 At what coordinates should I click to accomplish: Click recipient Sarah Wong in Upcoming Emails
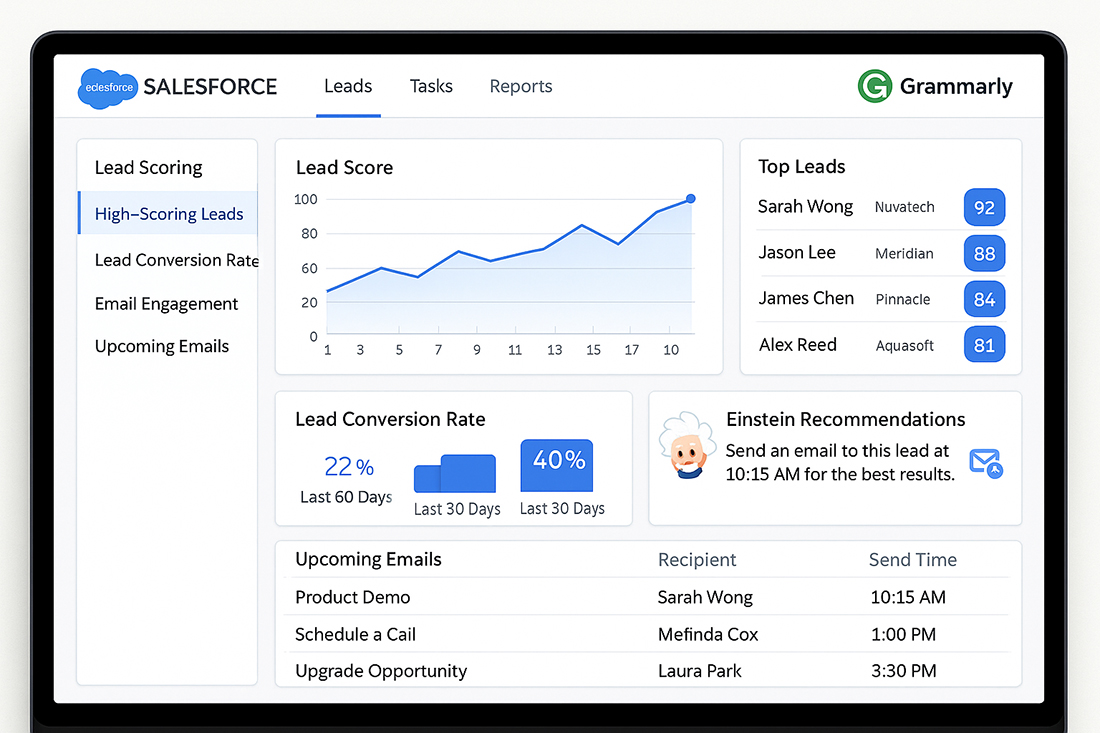coord(705,597)
